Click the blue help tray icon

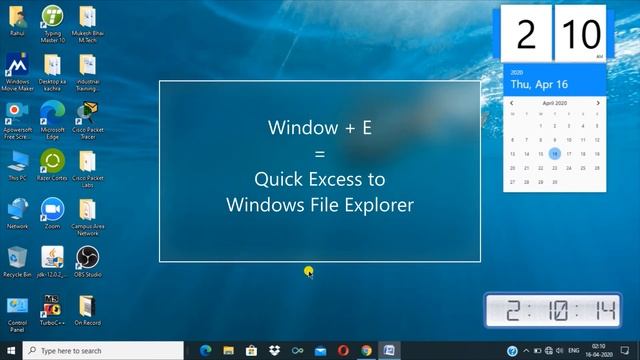[512, 351]
